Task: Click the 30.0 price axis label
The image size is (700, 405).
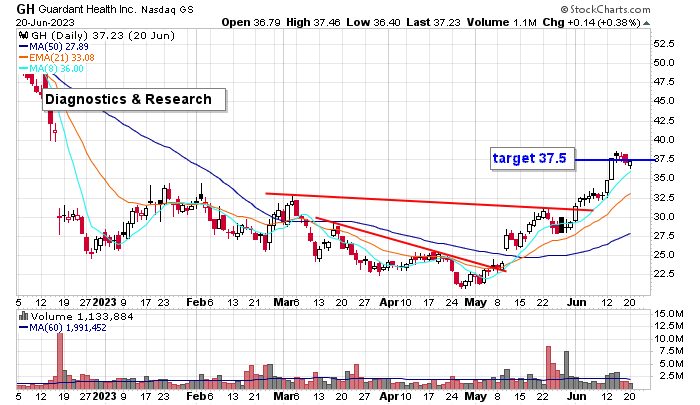Action: (663, 217)
